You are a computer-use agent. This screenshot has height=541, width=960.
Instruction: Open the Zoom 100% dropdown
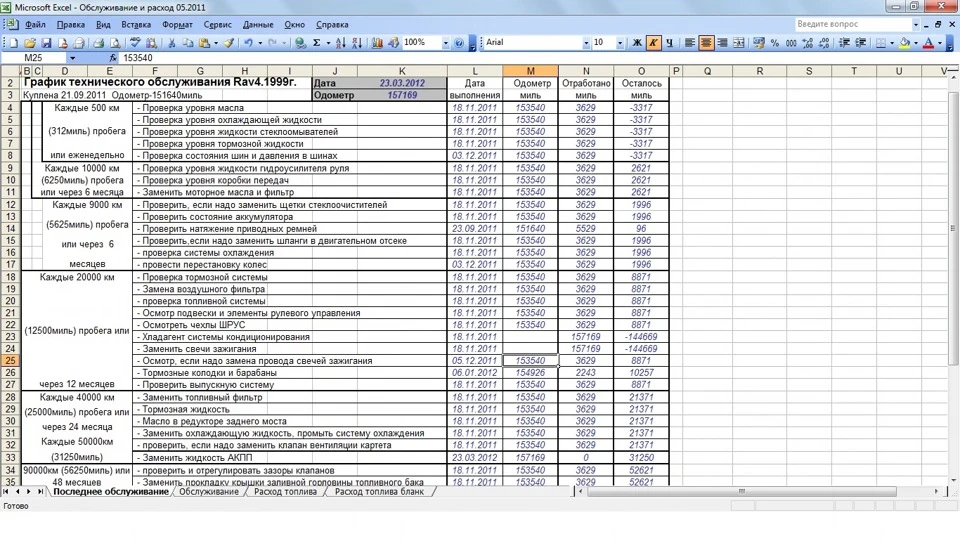point(445,43)
